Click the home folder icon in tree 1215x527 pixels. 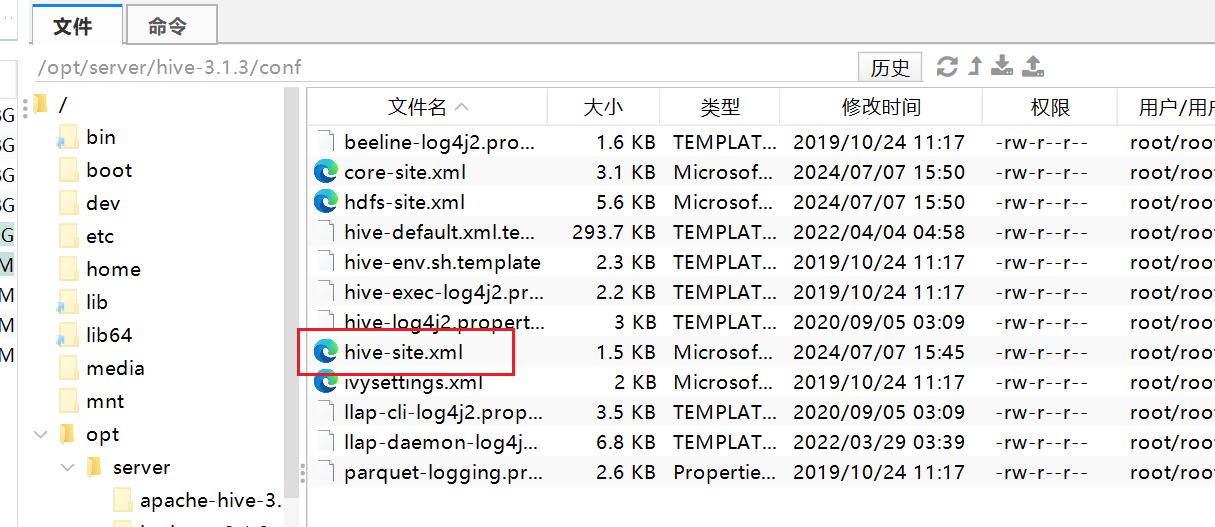pos(68,270)
